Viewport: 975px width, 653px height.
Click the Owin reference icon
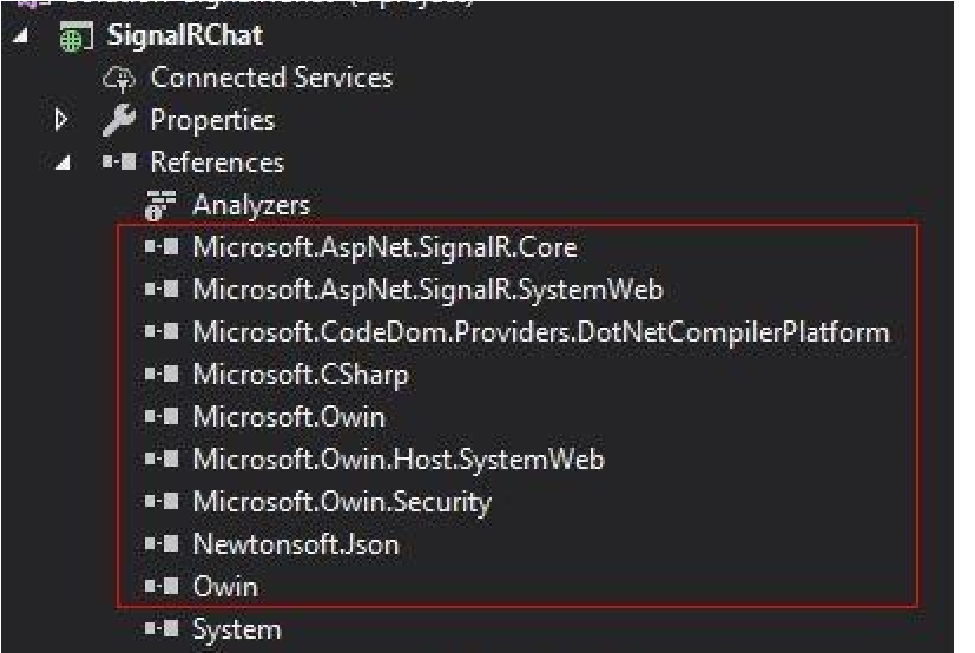(x=162, y=586)
